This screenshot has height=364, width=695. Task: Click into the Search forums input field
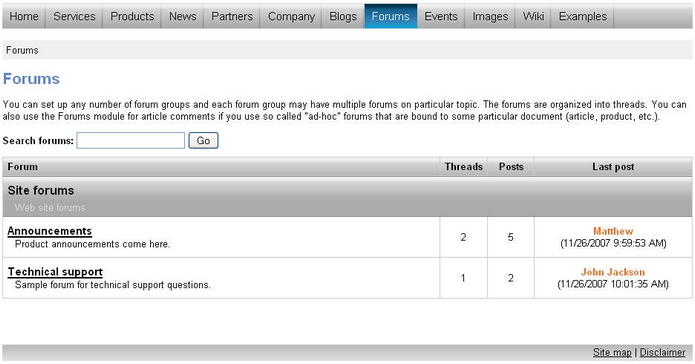click(x=131, y=141)
